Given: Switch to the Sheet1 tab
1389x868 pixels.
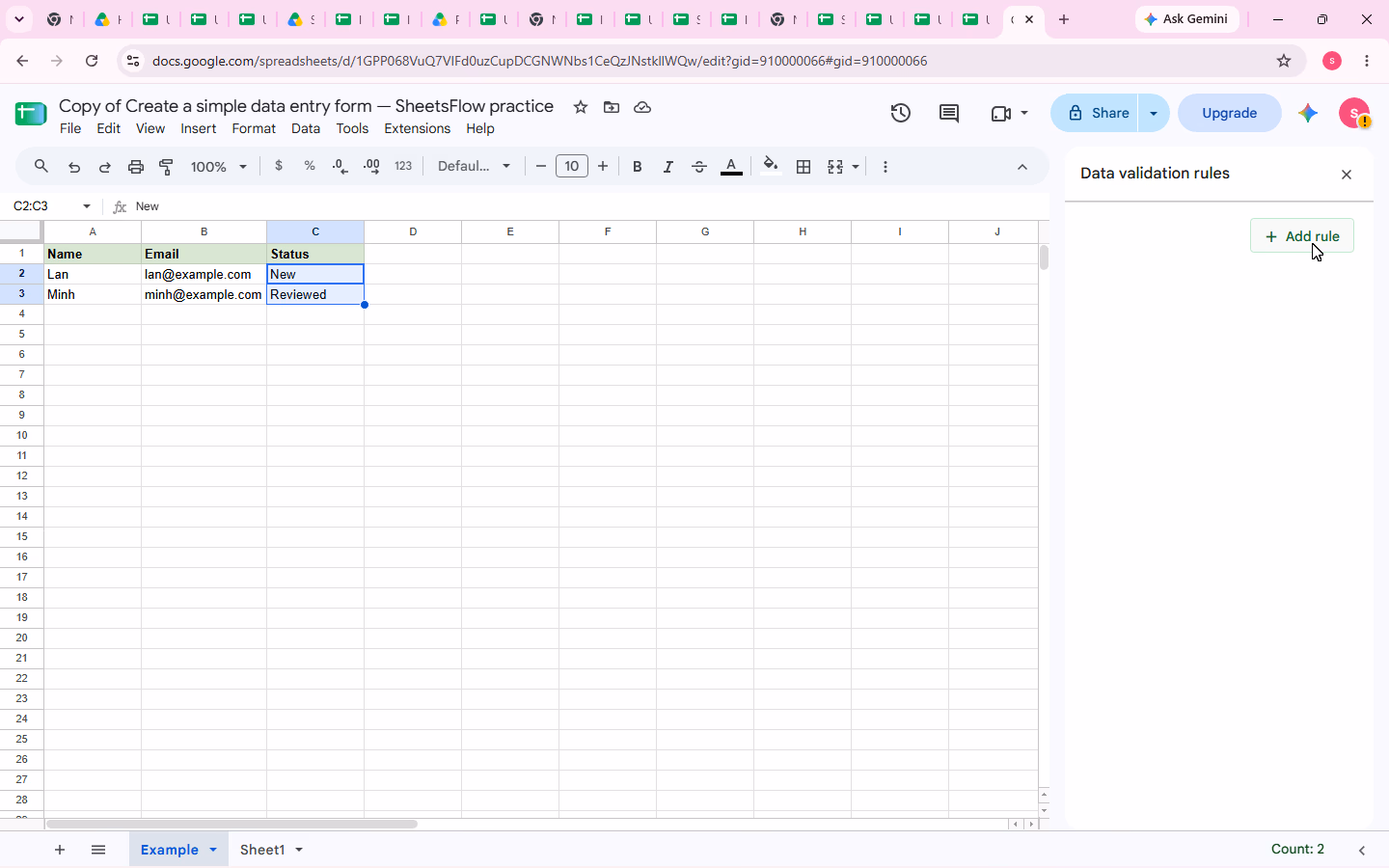Looking at the screenshot, I should click(262, 850).
